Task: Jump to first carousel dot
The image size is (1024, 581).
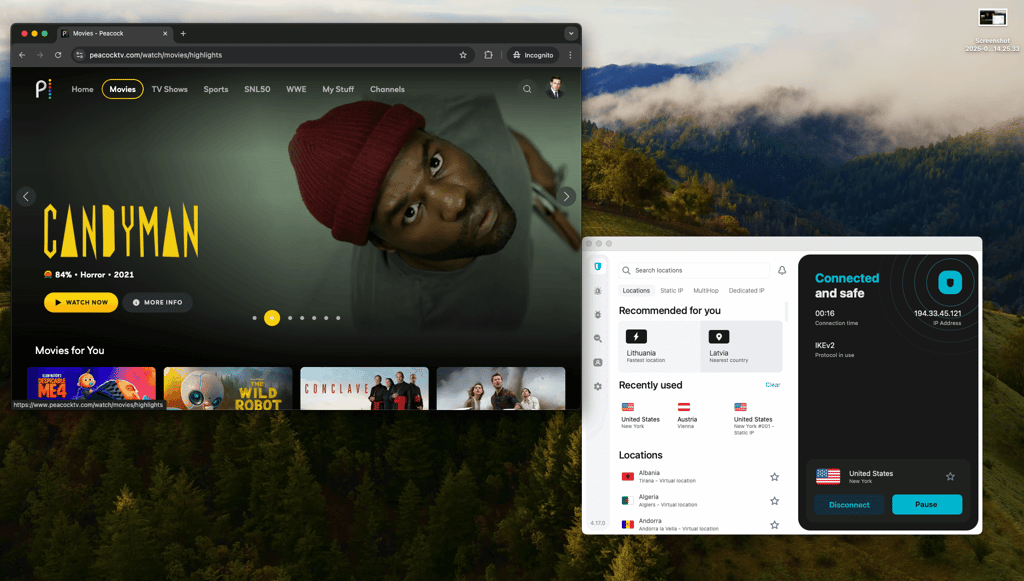Action: (x=254, y=318)
